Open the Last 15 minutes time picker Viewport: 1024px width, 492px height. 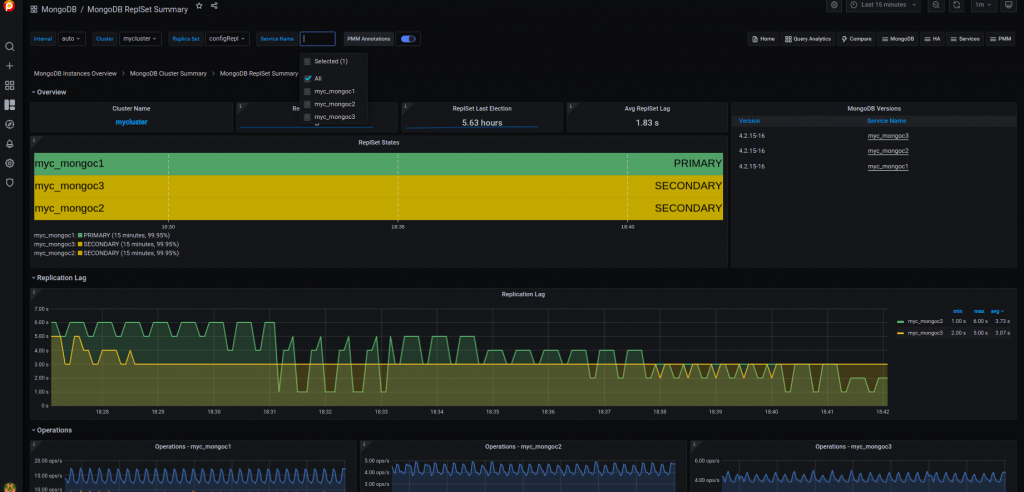[884, 6]
